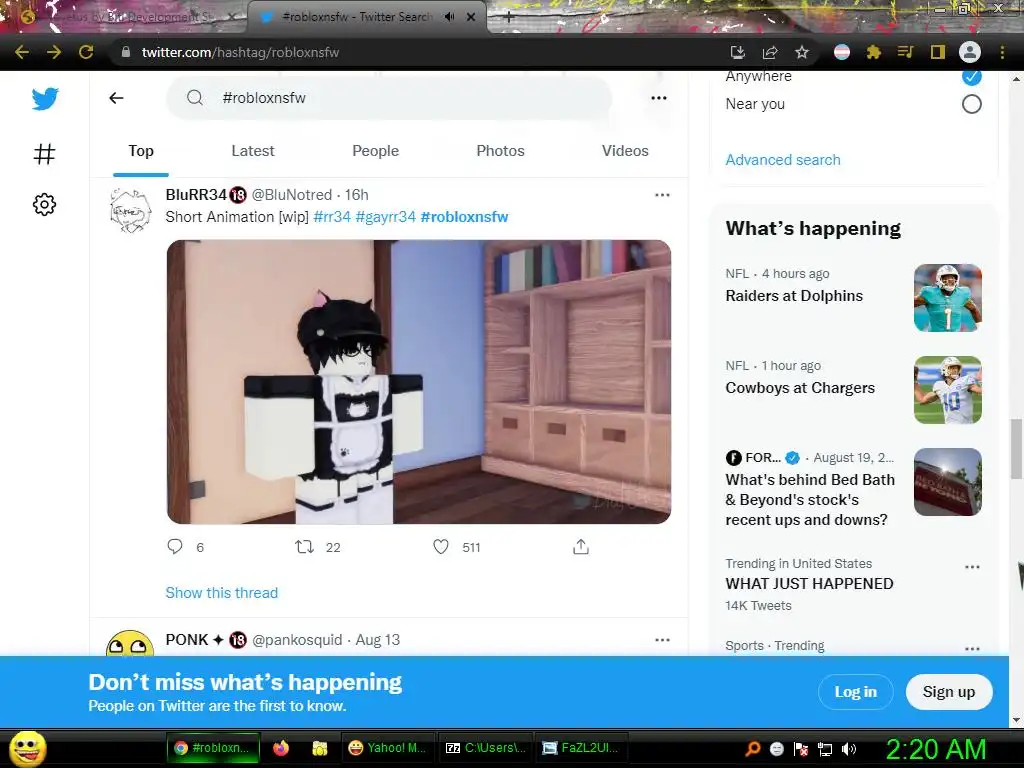
Task: Open search options three-dot menu
Action: [659, 98]
